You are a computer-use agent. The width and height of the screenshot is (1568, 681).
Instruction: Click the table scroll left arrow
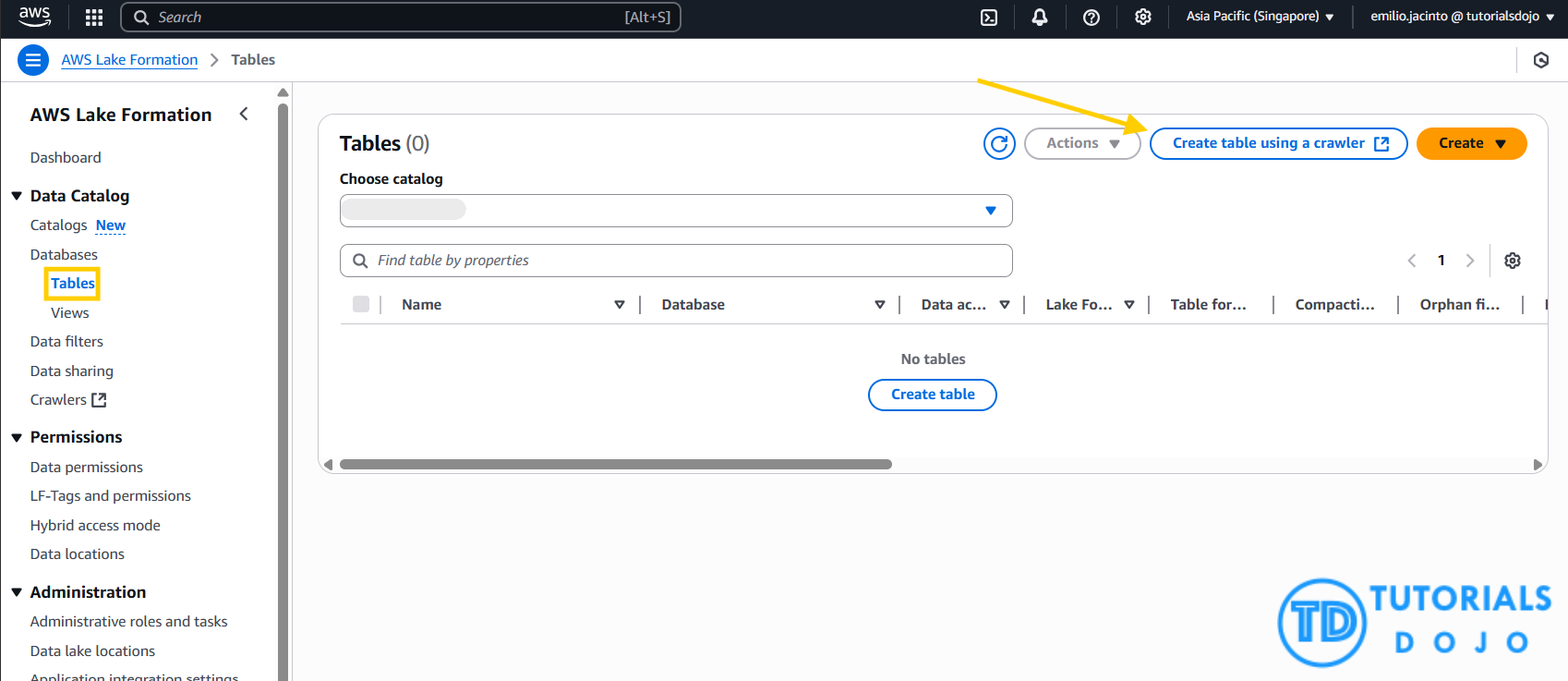click(x=328, y=465)
